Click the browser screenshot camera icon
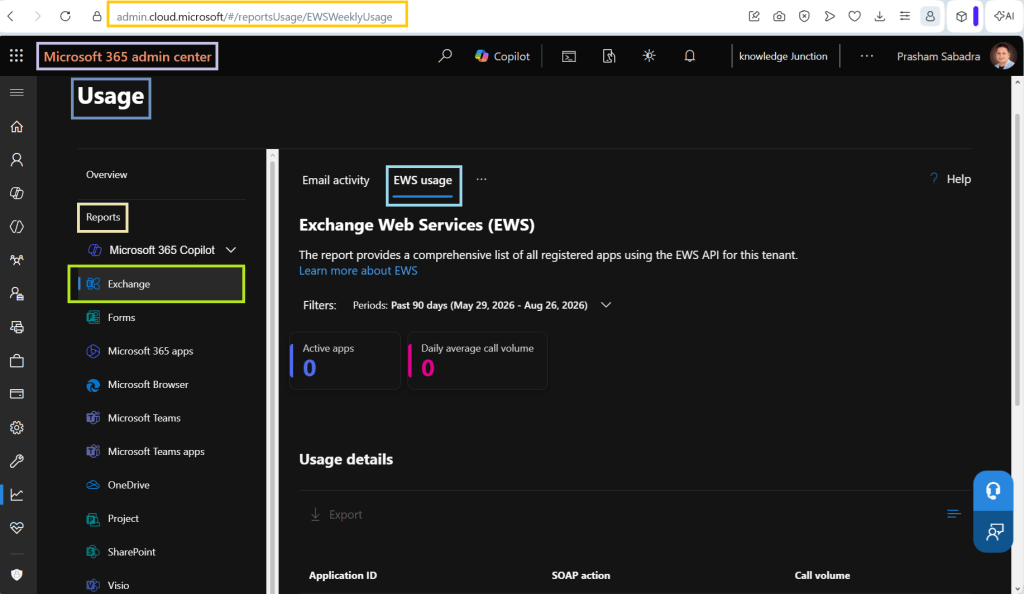This screenshot has width=1024, height=594. pyautogui.click(x=779, y=16)
